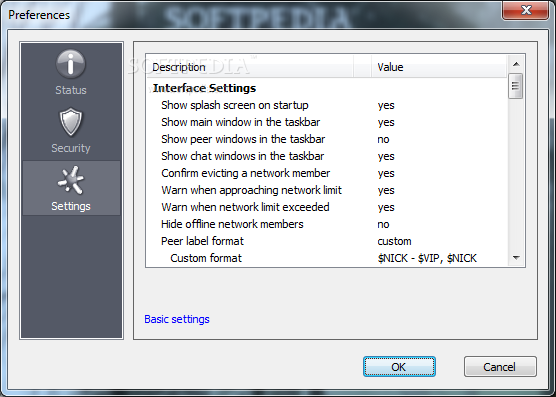Select 'Show main window in the taskbar' row

pos(326,122)
